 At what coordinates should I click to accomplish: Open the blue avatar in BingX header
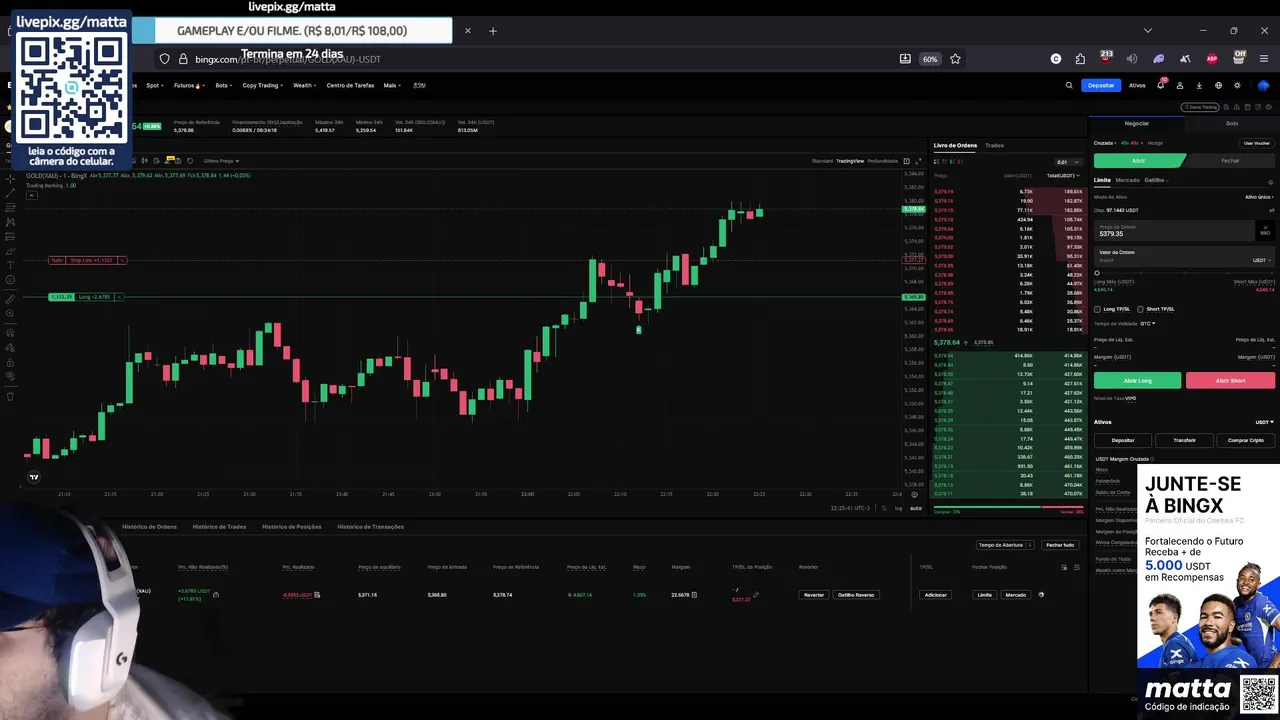coord(1263,85)
